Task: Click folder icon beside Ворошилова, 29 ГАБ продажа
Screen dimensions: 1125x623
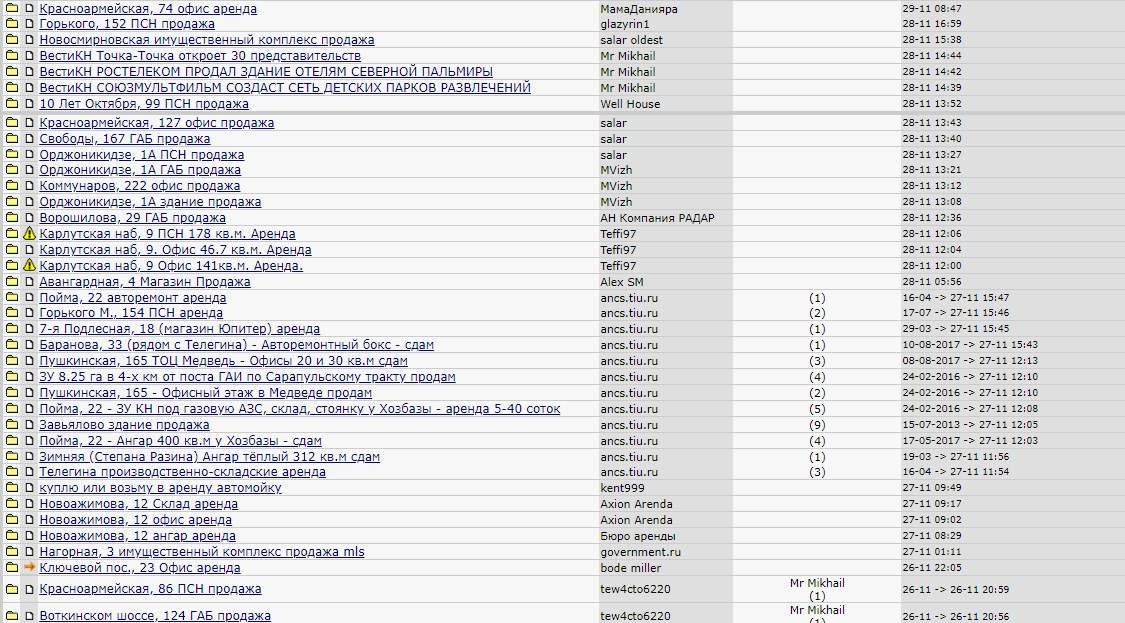Action: click(x=11, y=217)
